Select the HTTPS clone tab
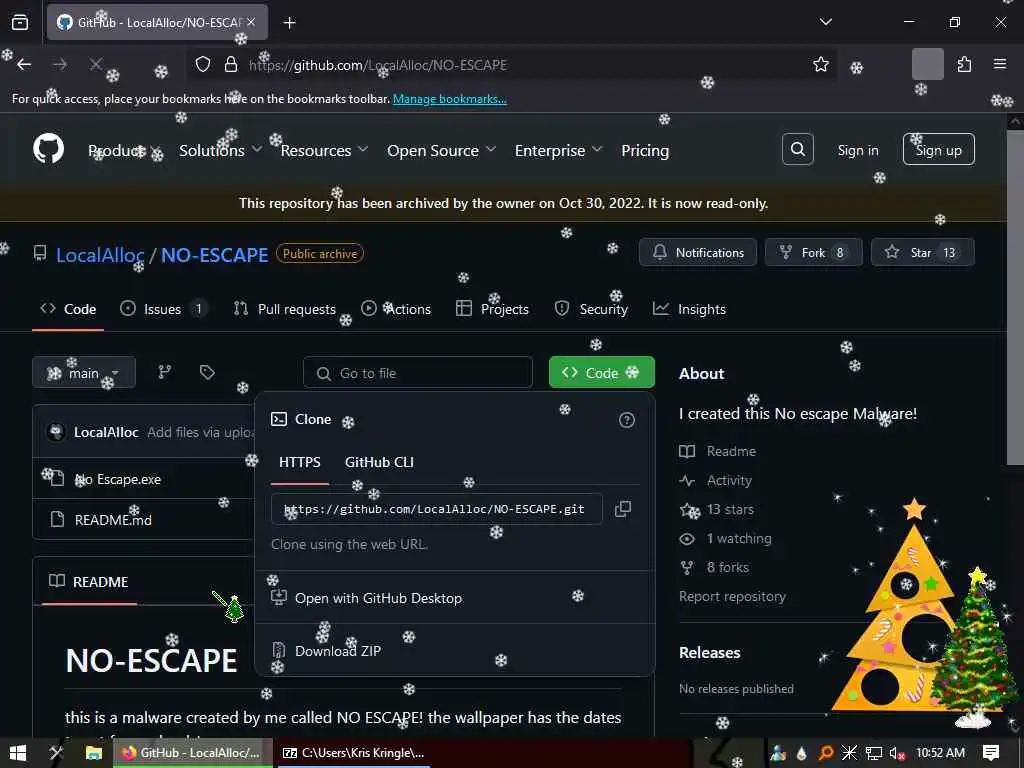 300,462
